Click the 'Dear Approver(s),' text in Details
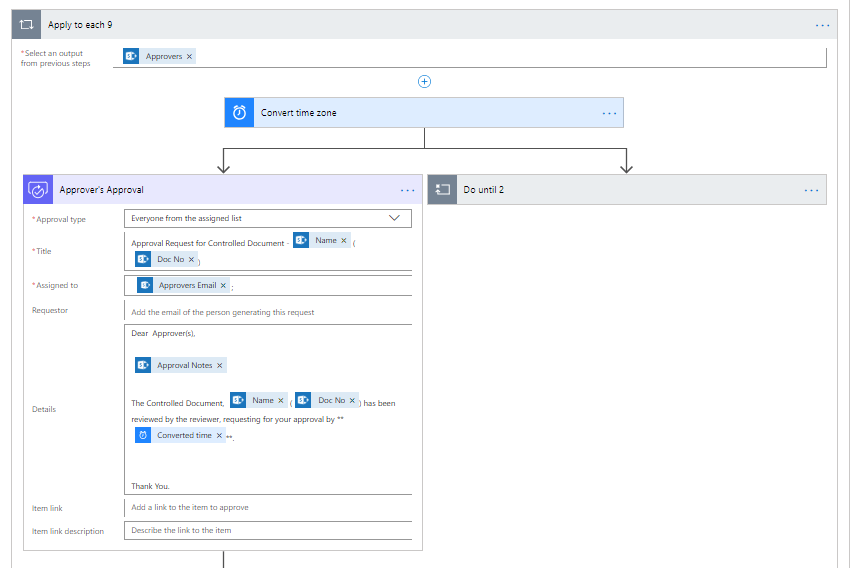Image resolution: width=862 pixels, height=568 pixels. (x=163, y=334)
